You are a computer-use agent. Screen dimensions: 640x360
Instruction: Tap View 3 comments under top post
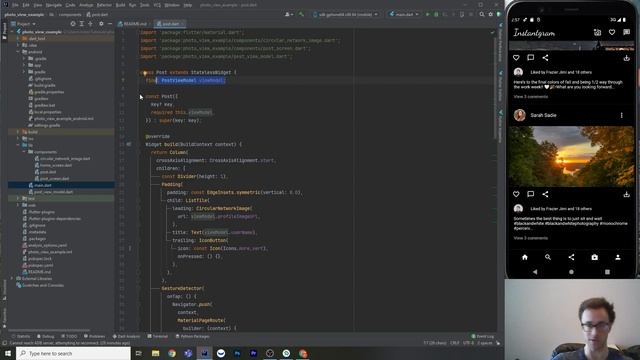pyautogui.click(x=531, y=97)
